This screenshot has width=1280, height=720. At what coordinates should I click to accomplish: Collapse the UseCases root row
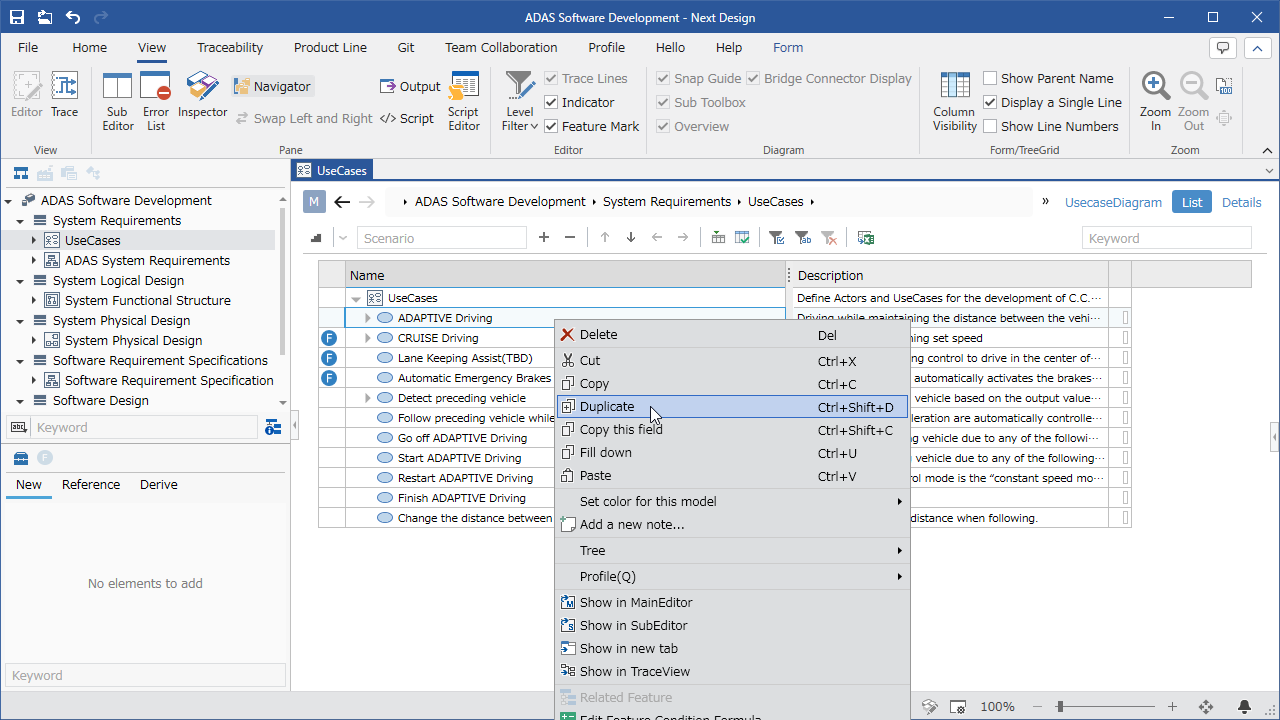point(356,298)
